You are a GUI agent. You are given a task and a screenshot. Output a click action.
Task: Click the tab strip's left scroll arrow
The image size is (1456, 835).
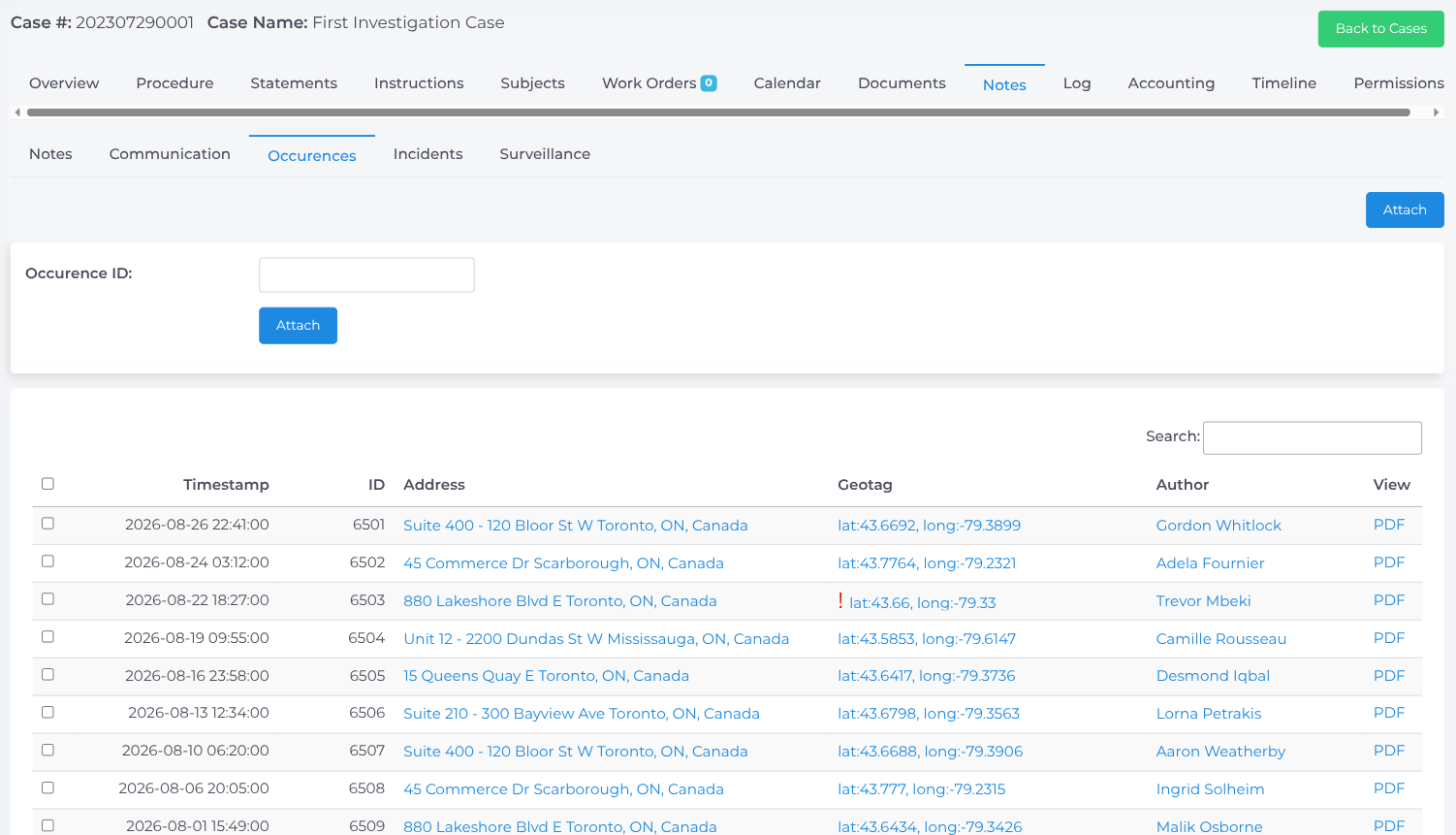(x=17, y=112)
